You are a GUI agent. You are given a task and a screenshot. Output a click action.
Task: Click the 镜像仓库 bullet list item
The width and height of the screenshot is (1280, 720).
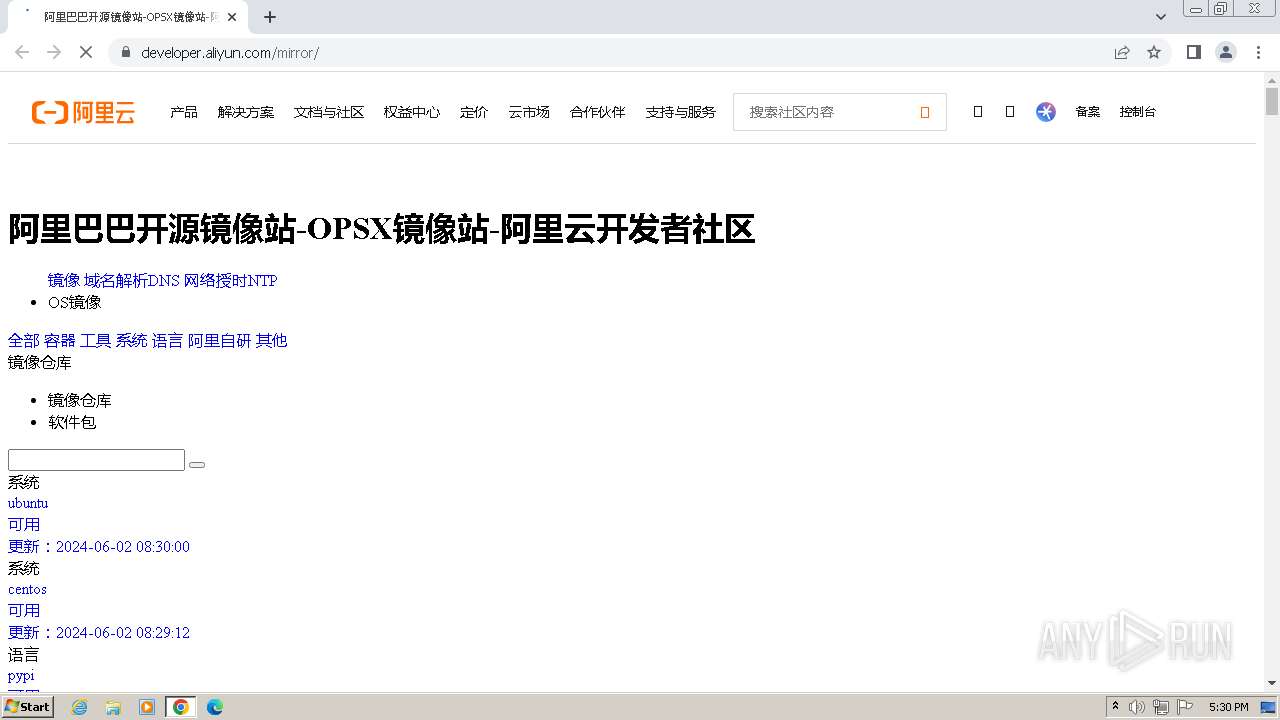coord(80,401)
